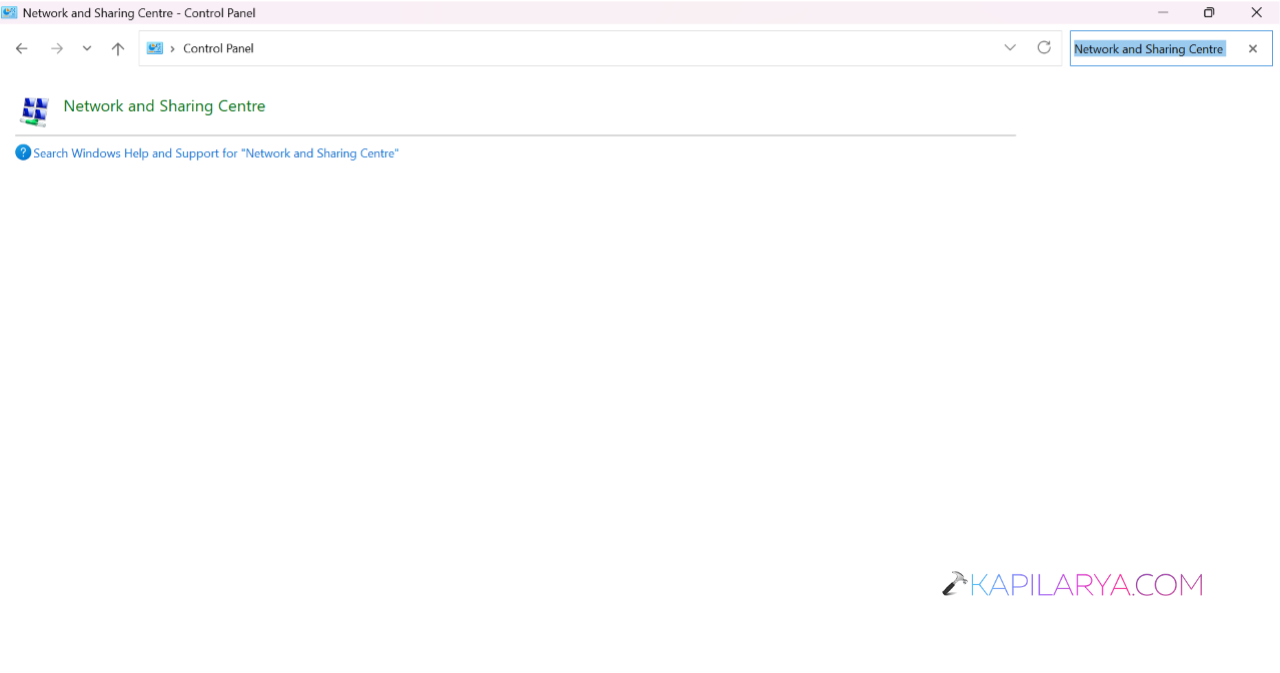Image resolution: width=1280 pixels, height=673 pixels.
Task: Open the recent locations chevron dropdown
Action: [87, 48]
